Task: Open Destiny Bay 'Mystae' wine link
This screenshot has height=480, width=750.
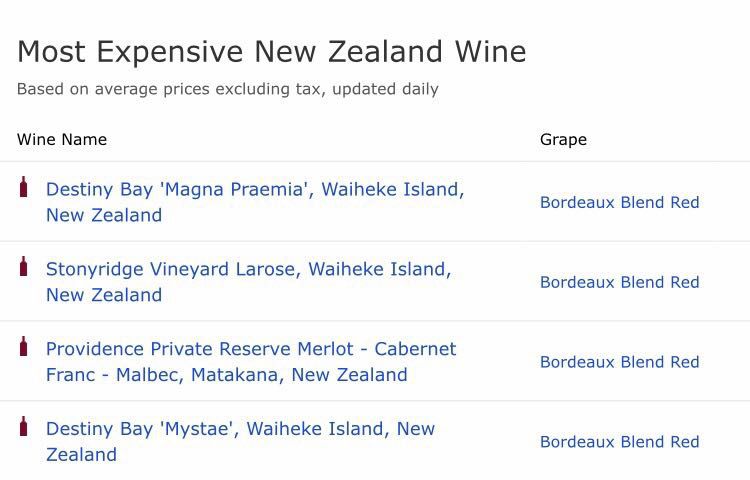Action: [240, 429]
